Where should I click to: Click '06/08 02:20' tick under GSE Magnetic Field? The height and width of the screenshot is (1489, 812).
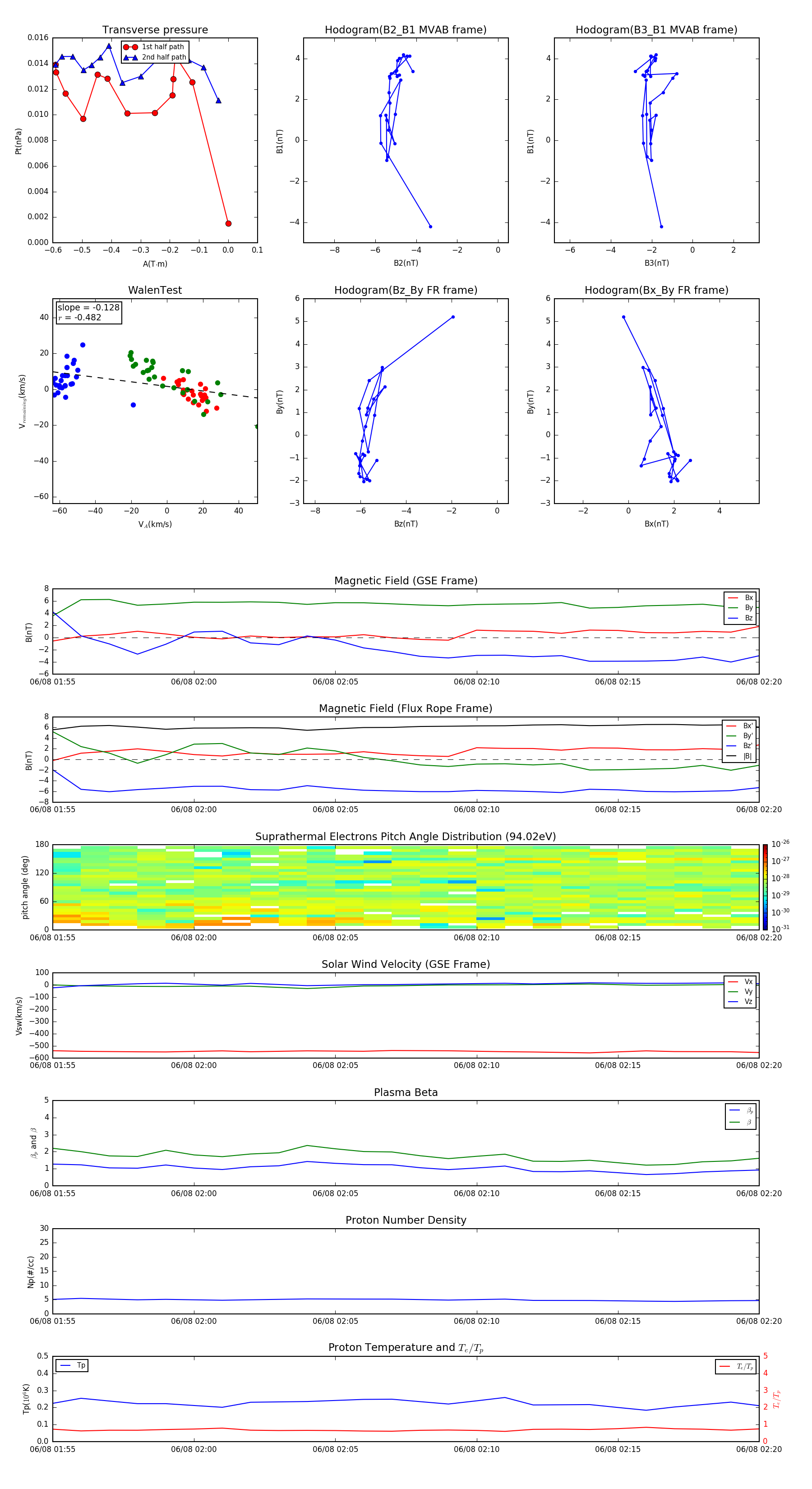(759, 682)
